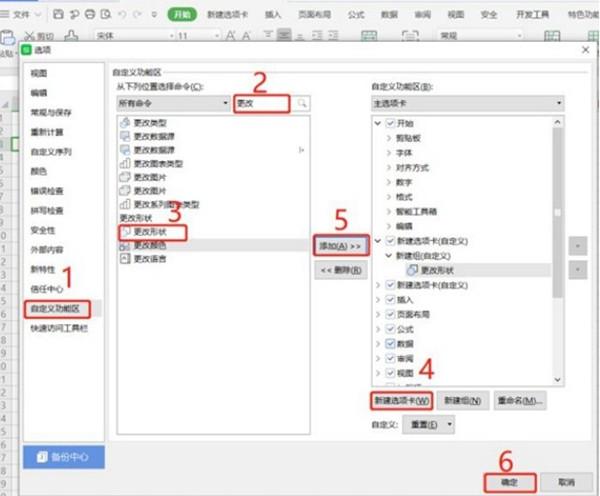Viewport: 600px width, 496px height.
Task: Click the 更改 search input field
Action: [x=260, y=103]
